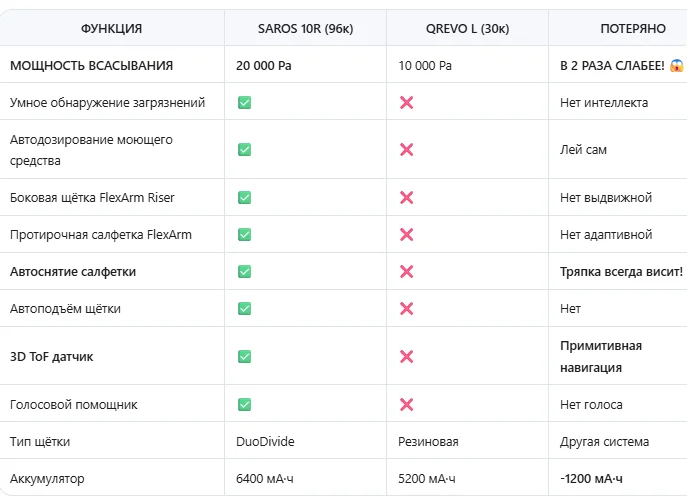Click red cross in Автодозирование моющего средства row

click(x=407, y=150)
